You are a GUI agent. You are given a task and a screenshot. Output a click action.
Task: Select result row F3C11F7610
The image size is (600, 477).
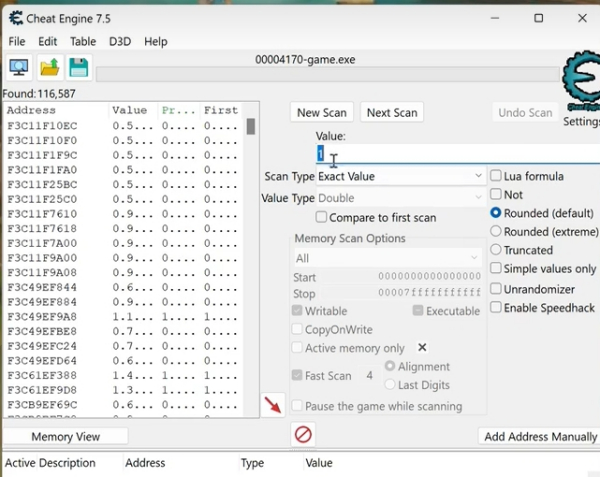coord(124,214)
